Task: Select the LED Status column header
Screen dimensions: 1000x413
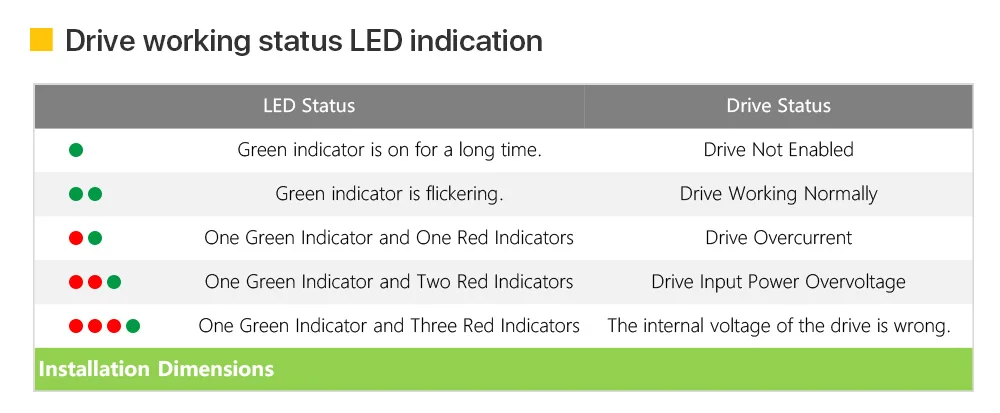Action: [309, 106]
